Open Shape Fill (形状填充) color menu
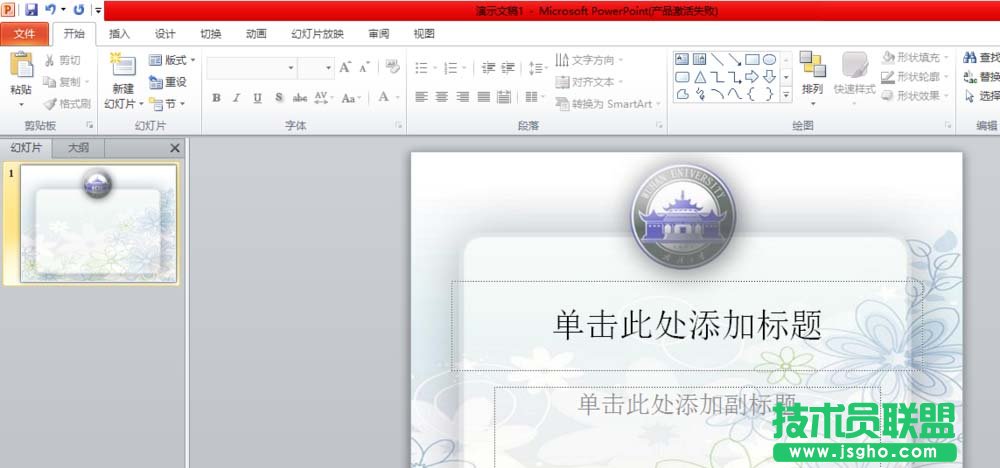Image resolution: width=1000 pixels, height=468 pixels. pos(915,57)
